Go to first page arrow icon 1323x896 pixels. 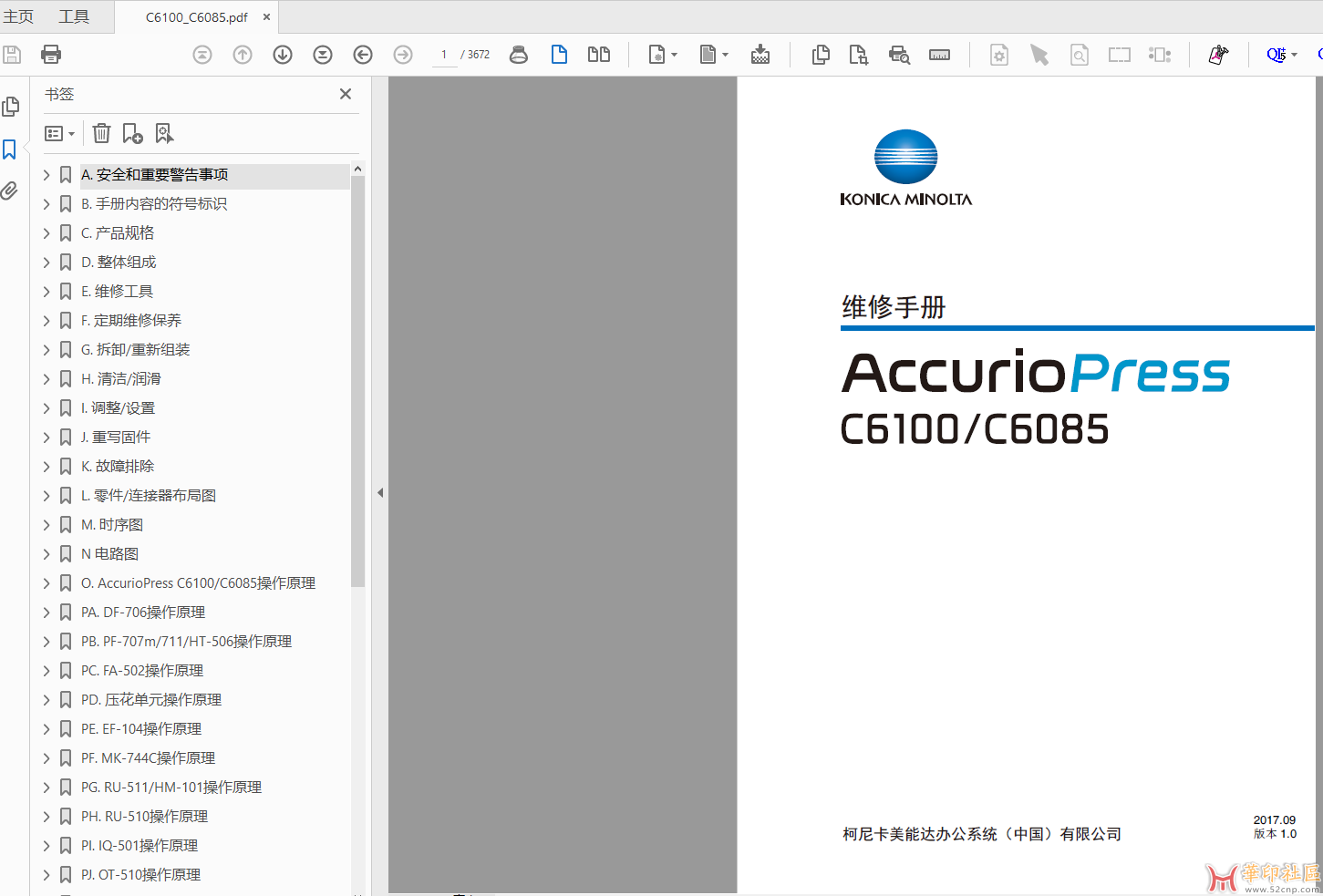tap(202, 55)
